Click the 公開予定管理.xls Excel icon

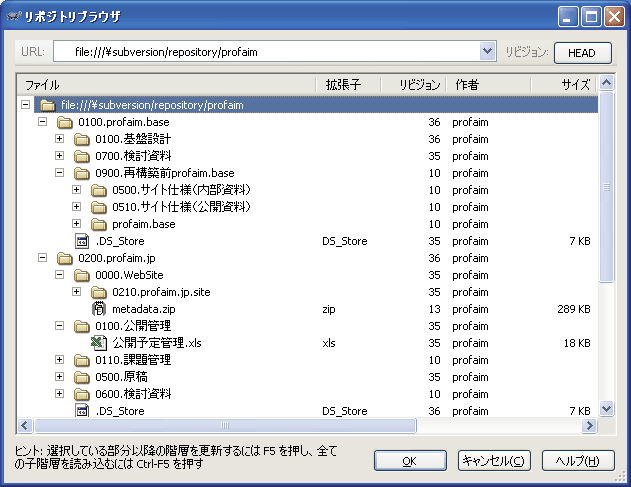[99, 343]
